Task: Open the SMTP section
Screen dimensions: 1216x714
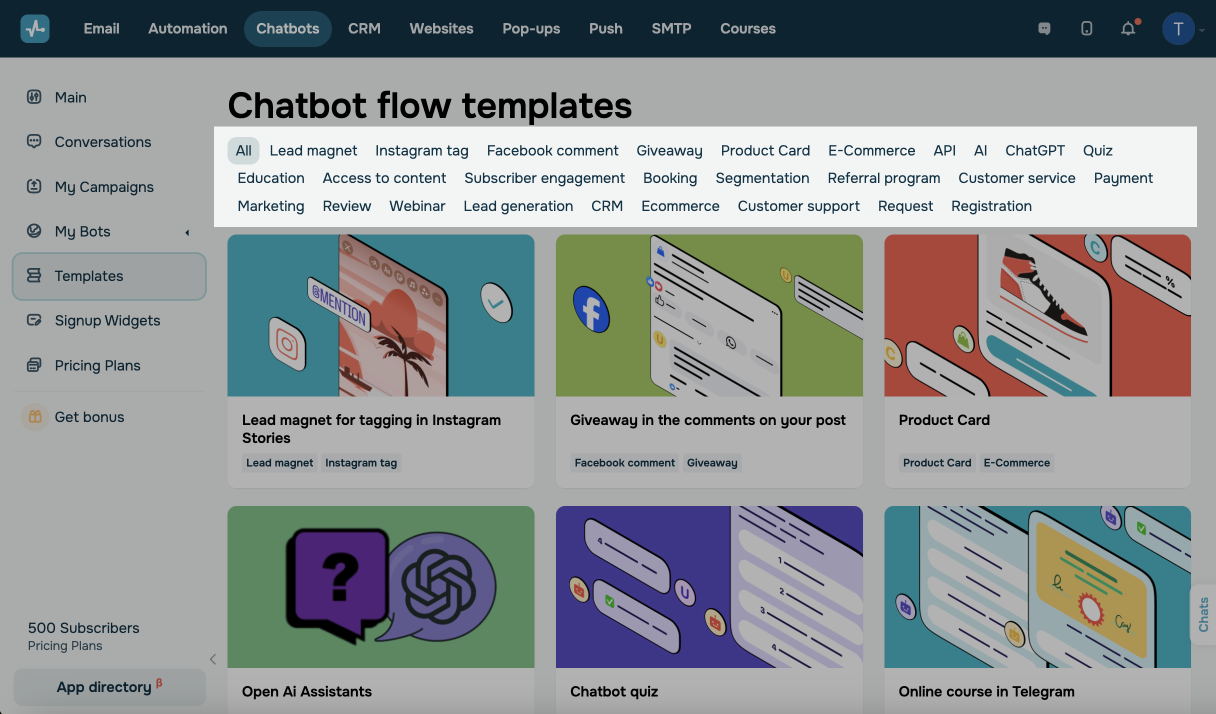Action: pos(672,28)
